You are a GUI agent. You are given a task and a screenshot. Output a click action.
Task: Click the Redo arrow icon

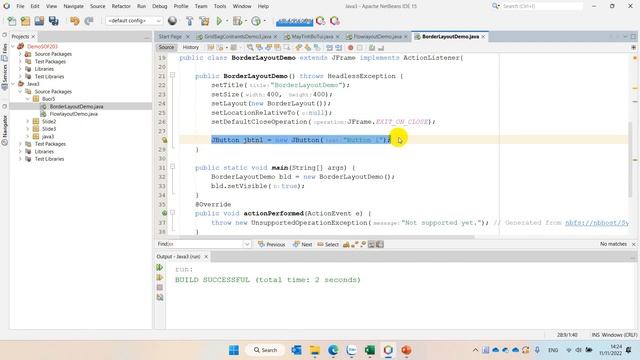pyautogui.click(x=89, y=21)
